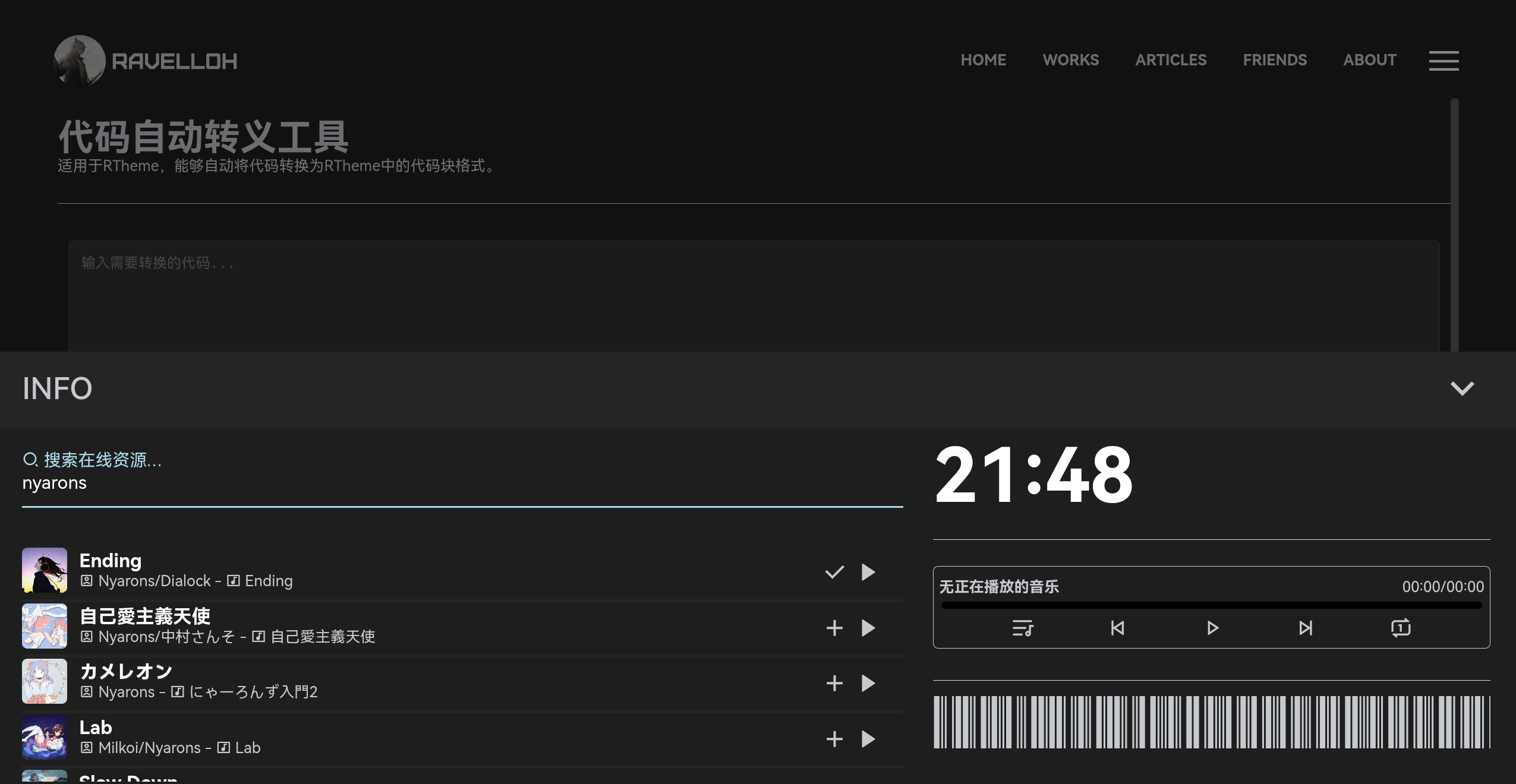Image resolution: width=1516 pixels, height=784 pixels.
Task: Go to WORKS page
Action: coord(1070,60)
